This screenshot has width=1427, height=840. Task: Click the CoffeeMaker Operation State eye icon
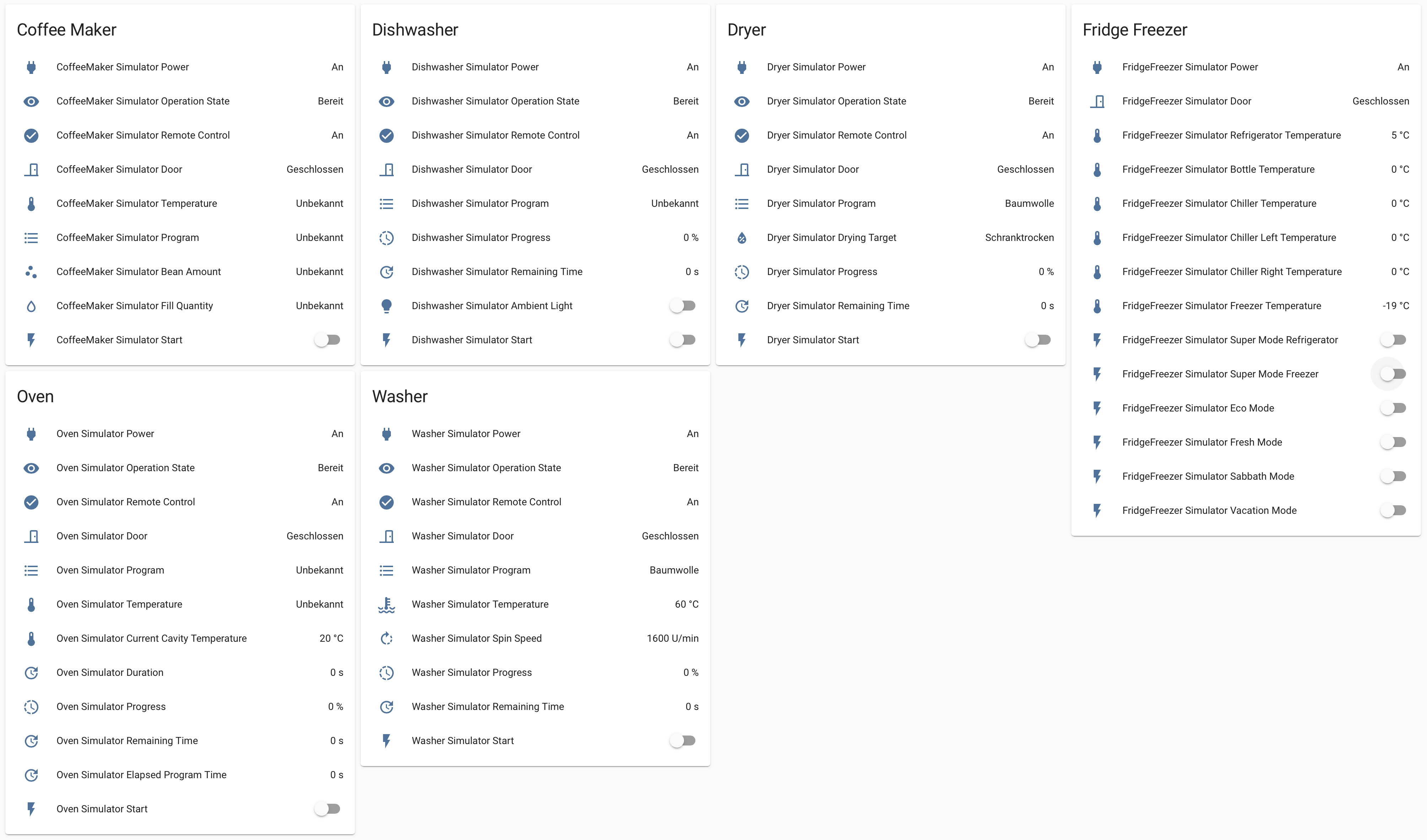[x=31, y=101]
